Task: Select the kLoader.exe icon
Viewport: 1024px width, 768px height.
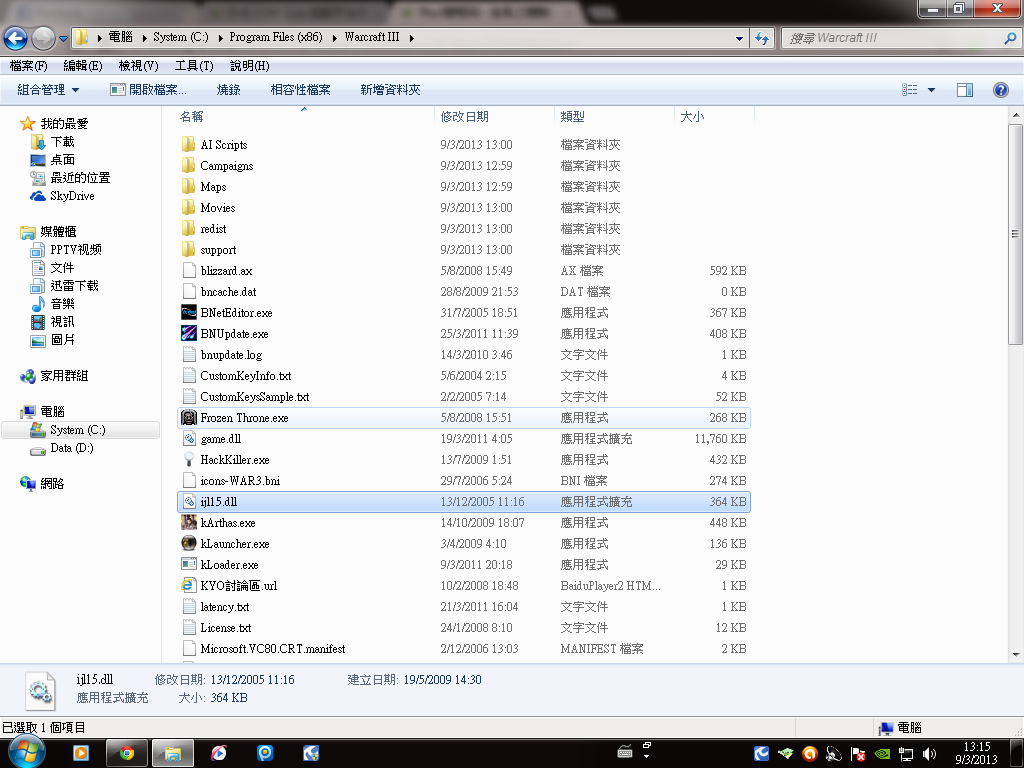Action: click(189, 564)
